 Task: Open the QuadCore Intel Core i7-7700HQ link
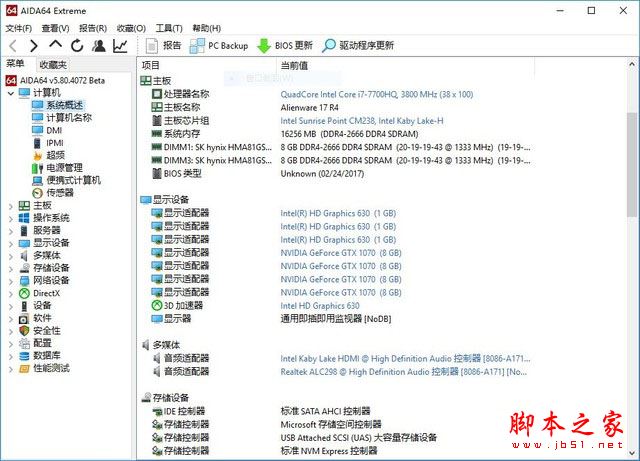(376, 94)
